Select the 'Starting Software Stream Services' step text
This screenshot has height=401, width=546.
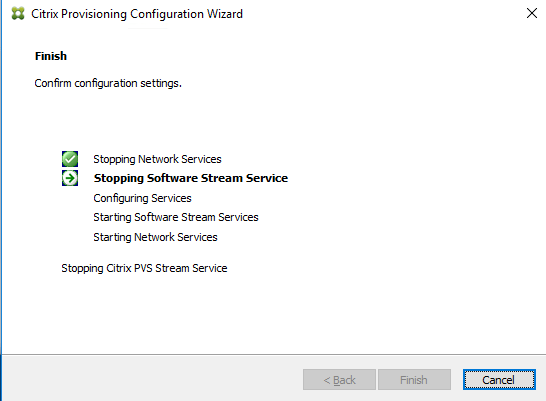click(x=176, y=217)
